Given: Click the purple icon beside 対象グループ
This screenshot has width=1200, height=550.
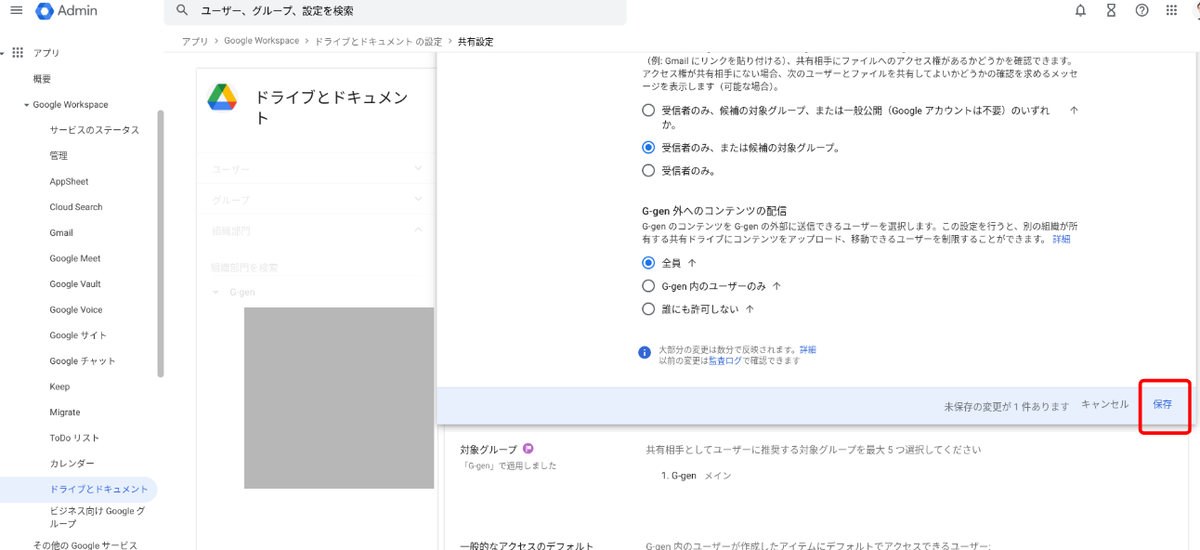Looking at the screenshot, I should [x=528, y=449].
